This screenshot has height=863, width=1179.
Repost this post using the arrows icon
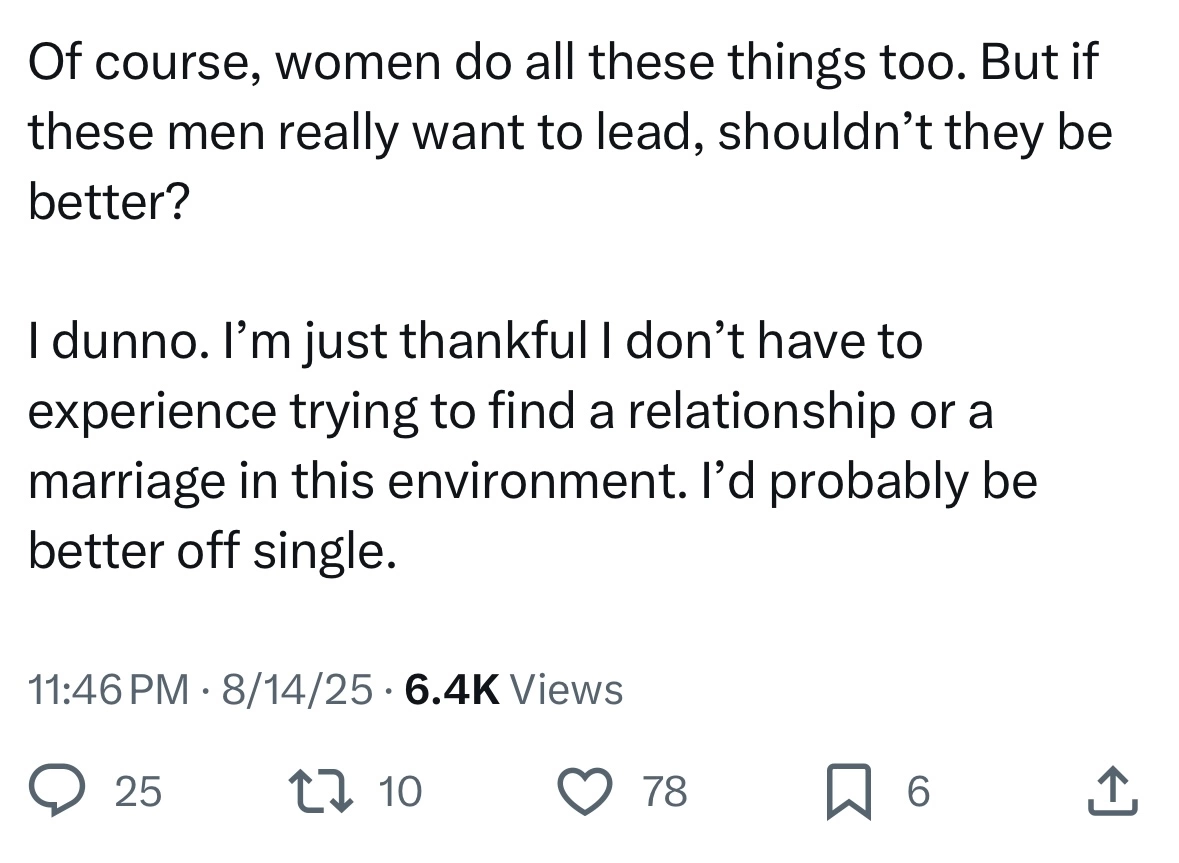click(321, 791)
